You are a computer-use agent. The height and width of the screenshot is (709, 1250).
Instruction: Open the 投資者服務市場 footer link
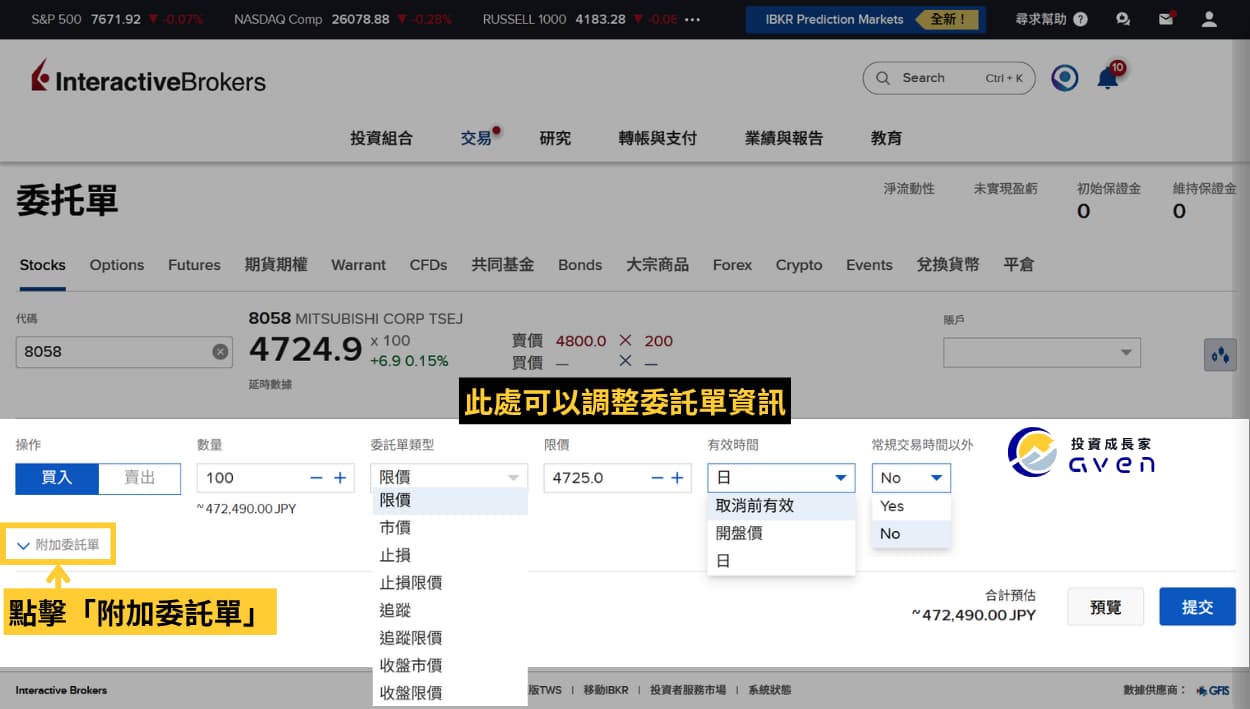[688, 690]
